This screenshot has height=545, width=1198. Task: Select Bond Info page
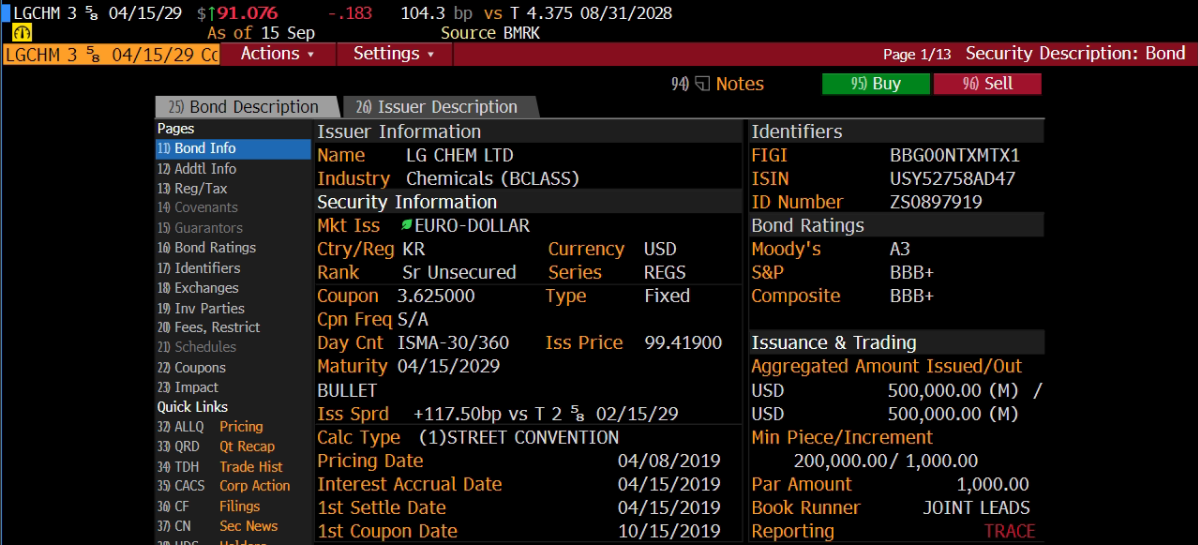click(232, 148)
